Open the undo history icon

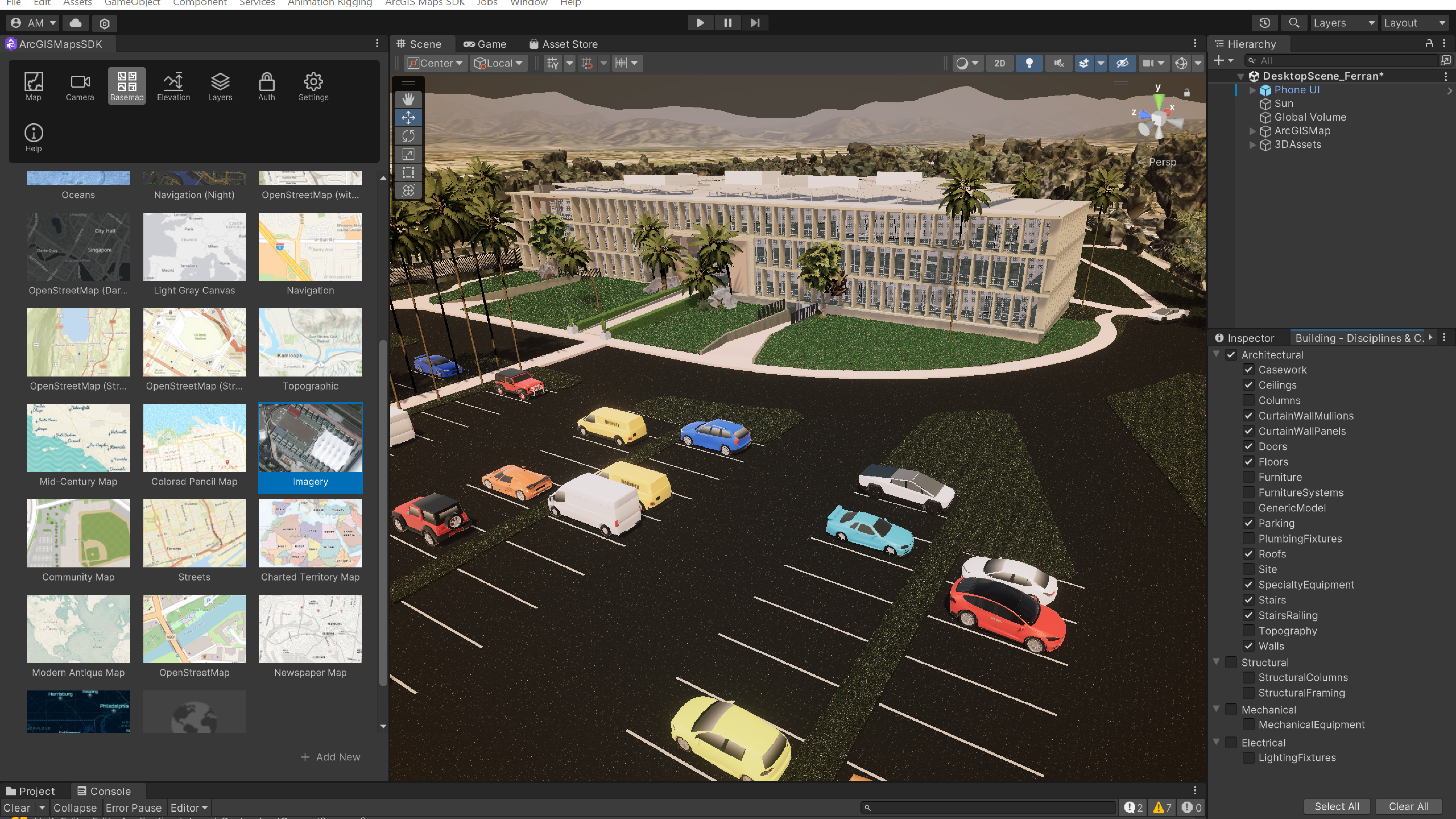[x=1265, y=23]
